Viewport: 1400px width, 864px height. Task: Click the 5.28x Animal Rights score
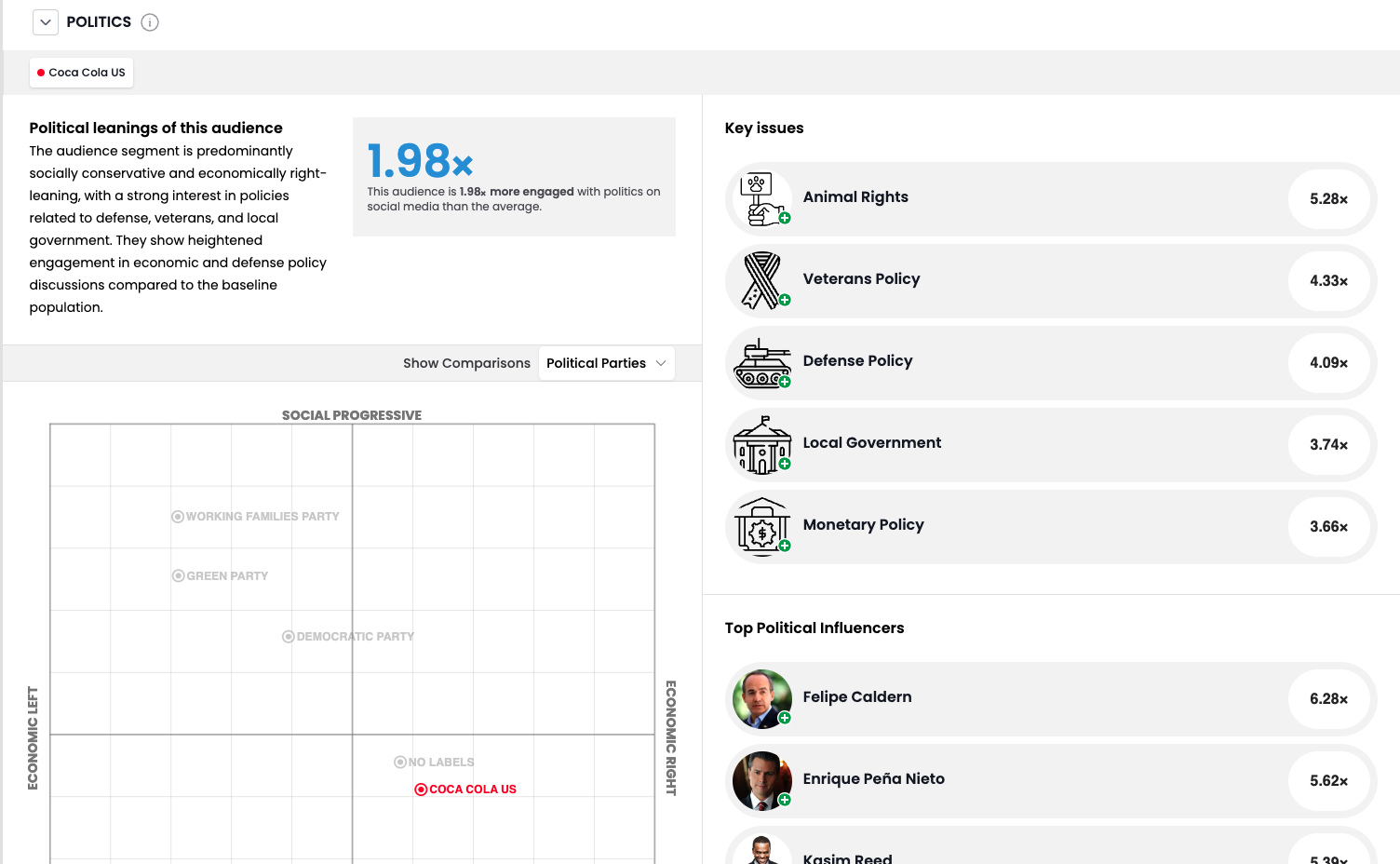1328,199
